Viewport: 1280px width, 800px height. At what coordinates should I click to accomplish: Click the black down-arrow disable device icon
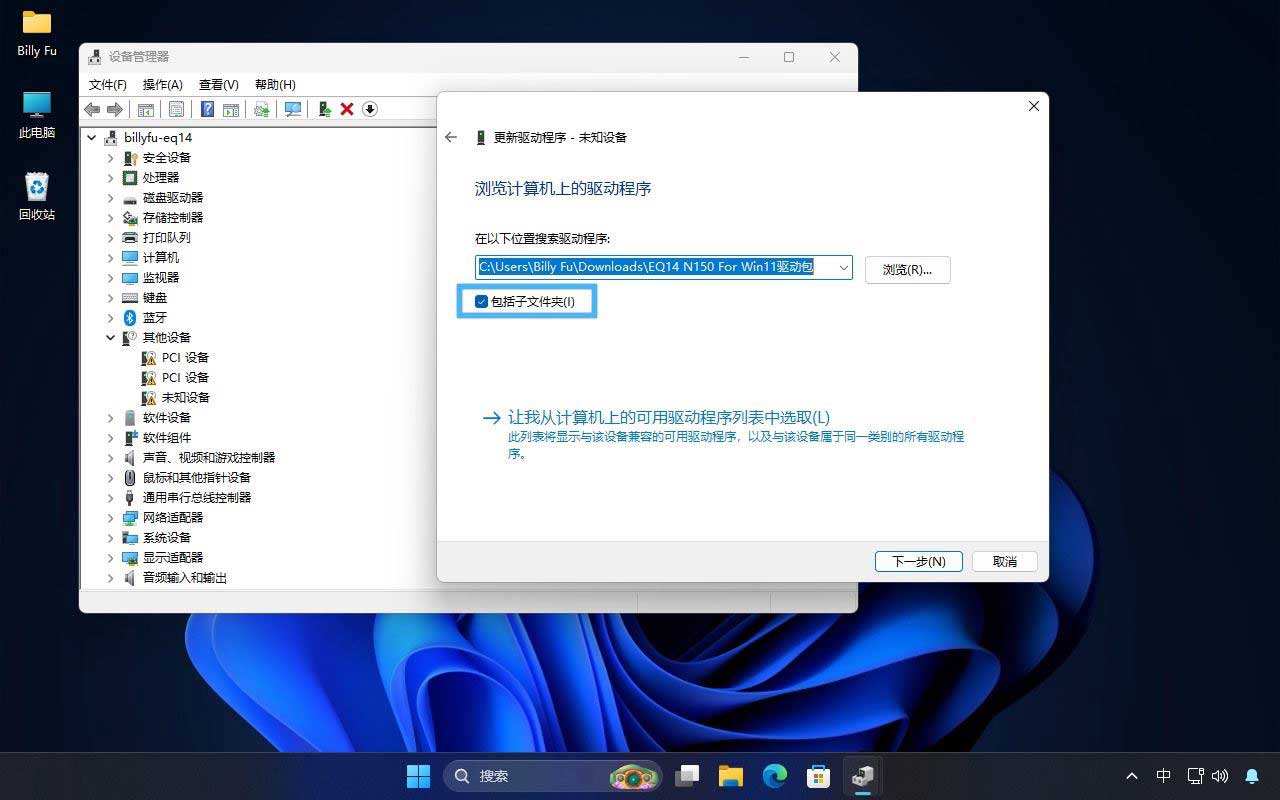pyautogui.click(x=370, y=109)
